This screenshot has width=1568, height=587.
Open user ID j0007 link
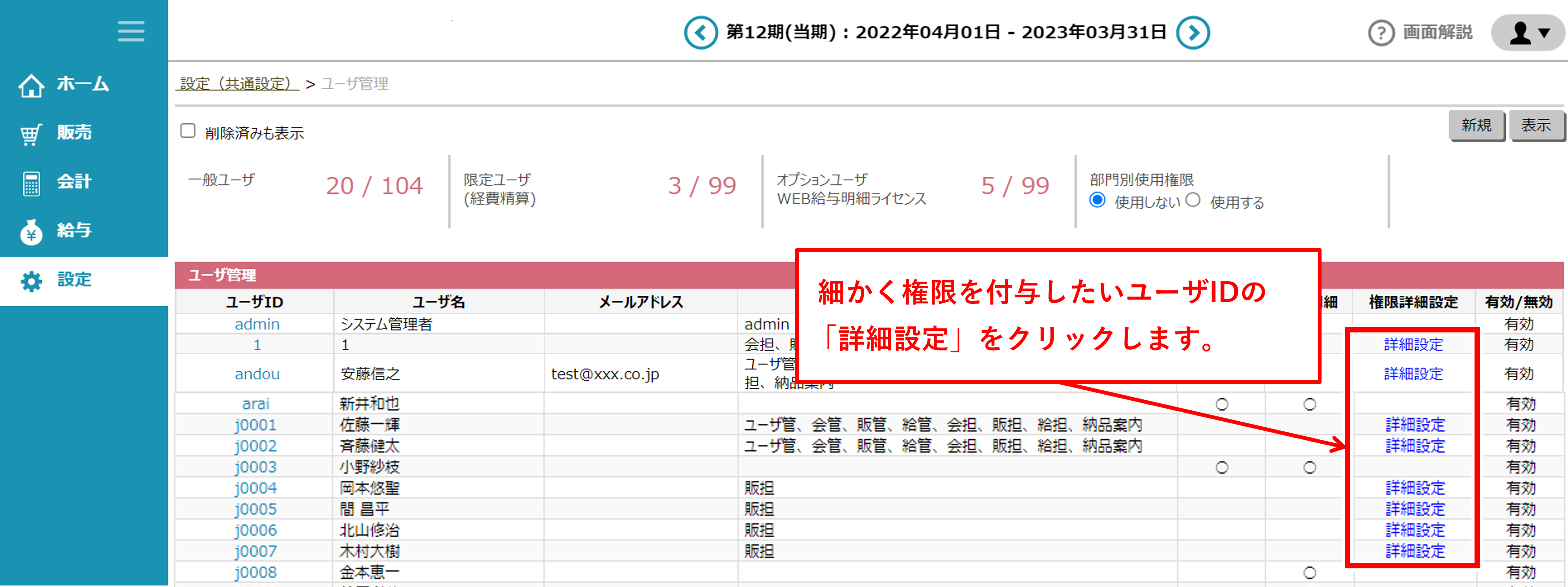(x=256, y=551)
